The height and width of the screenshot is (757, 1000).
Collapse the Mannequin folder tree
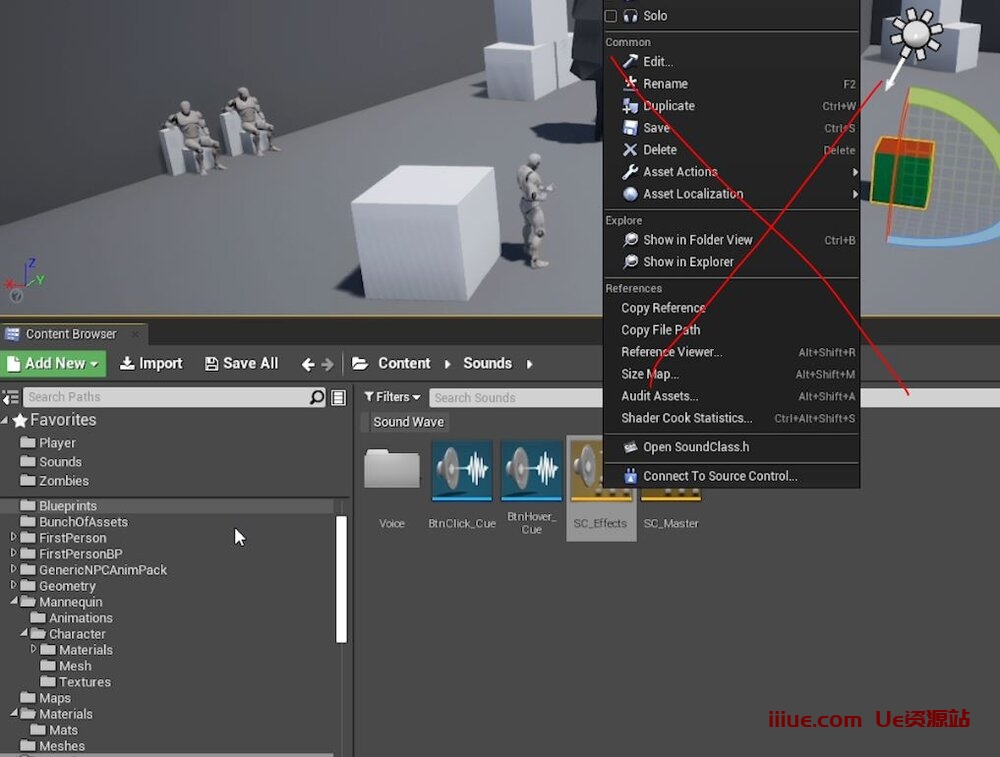[14, 602]
